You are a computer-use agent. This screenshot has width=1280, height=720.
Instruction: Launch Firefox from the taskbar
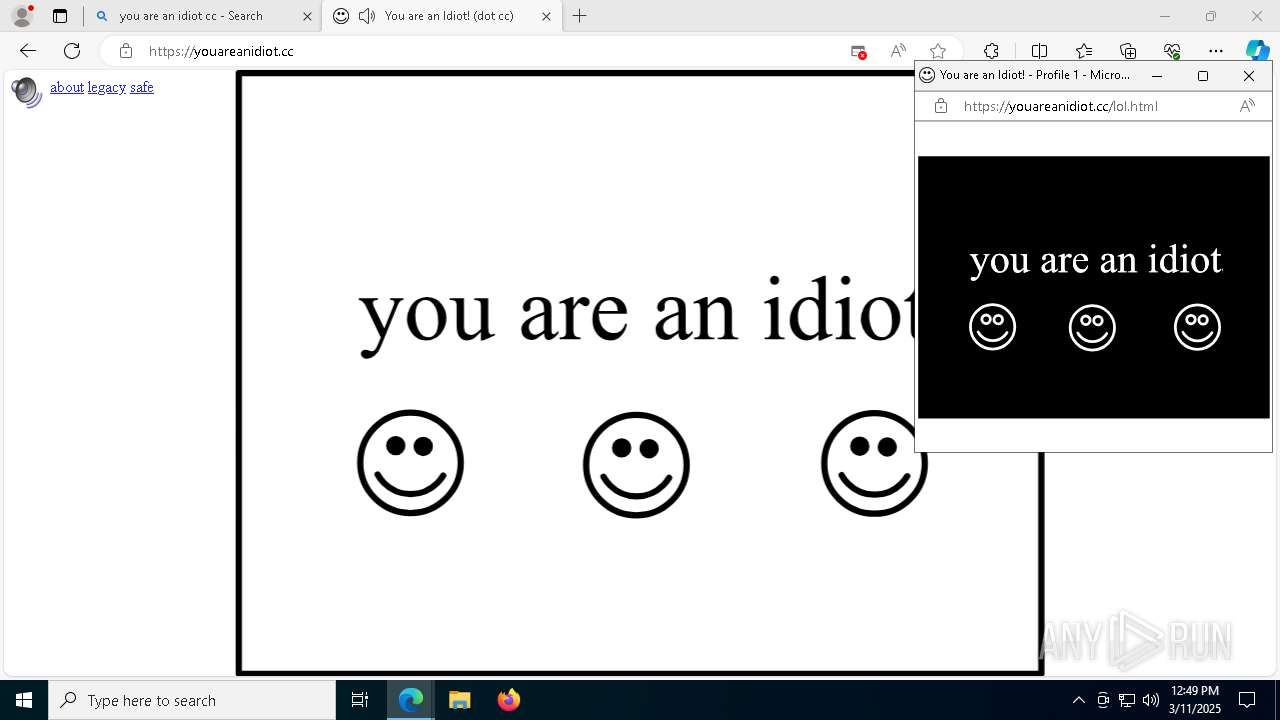(508, 700)
